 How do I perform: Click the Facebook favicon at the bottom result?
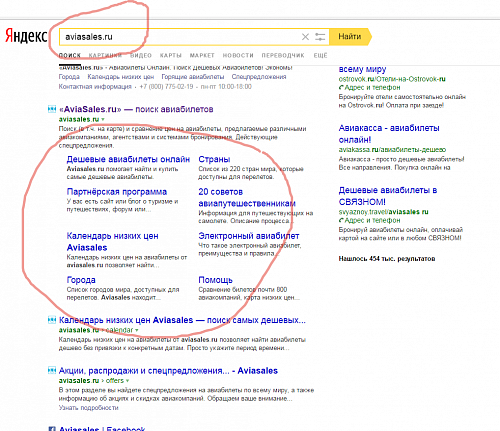point(52,429)
